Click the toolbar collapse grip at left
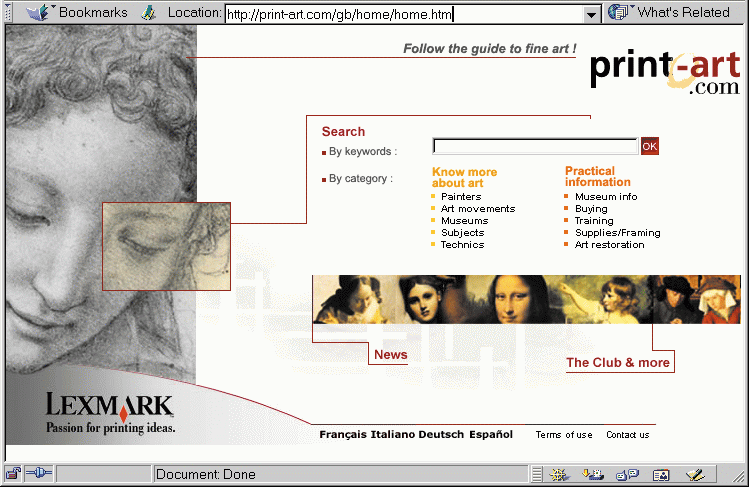 [7, 12]
